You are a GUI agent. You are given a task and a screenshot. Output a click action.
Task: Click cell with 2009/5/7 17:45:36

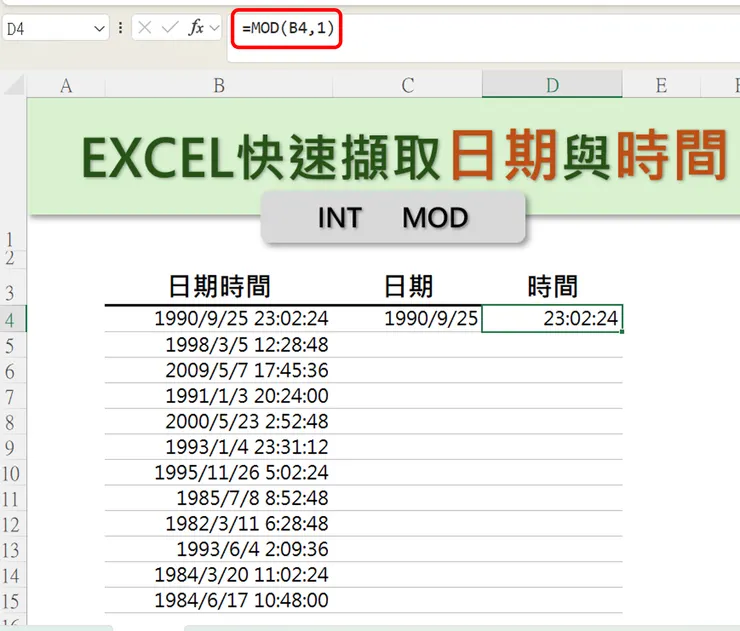click(x=219, y=370)
